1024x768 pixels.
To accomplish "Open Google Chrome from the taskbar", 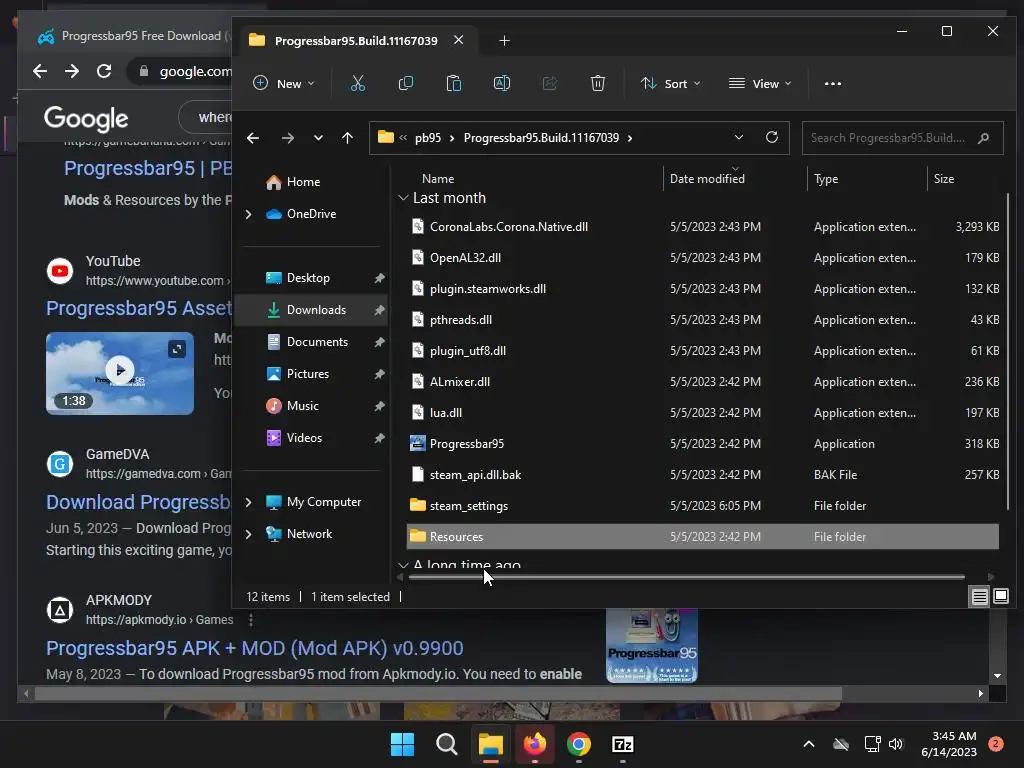I will click(579, 744).
